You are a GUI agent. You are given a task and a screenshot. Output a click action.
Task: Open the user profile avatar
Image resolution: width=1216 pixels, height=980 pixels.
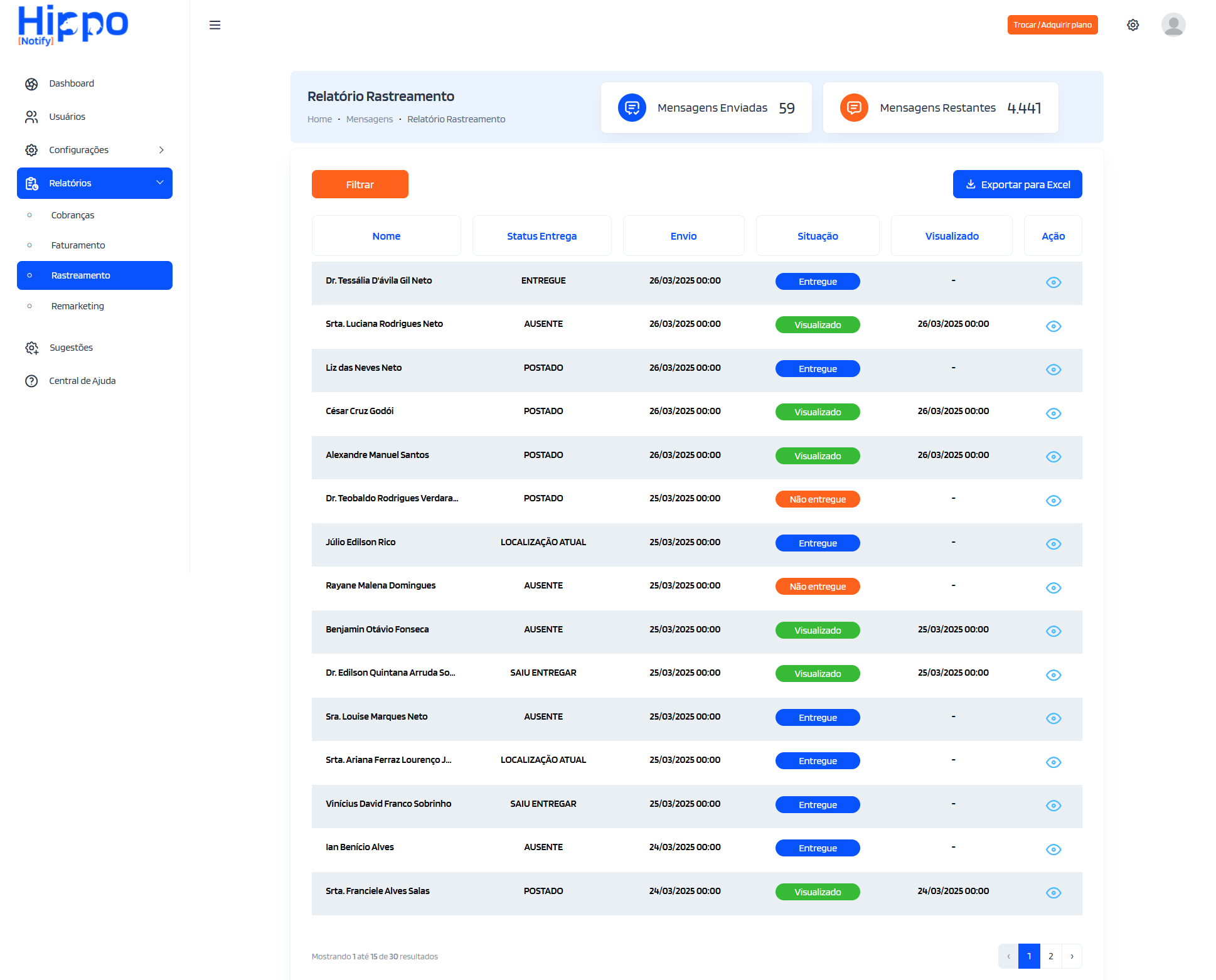click(x=1173, y=24)
